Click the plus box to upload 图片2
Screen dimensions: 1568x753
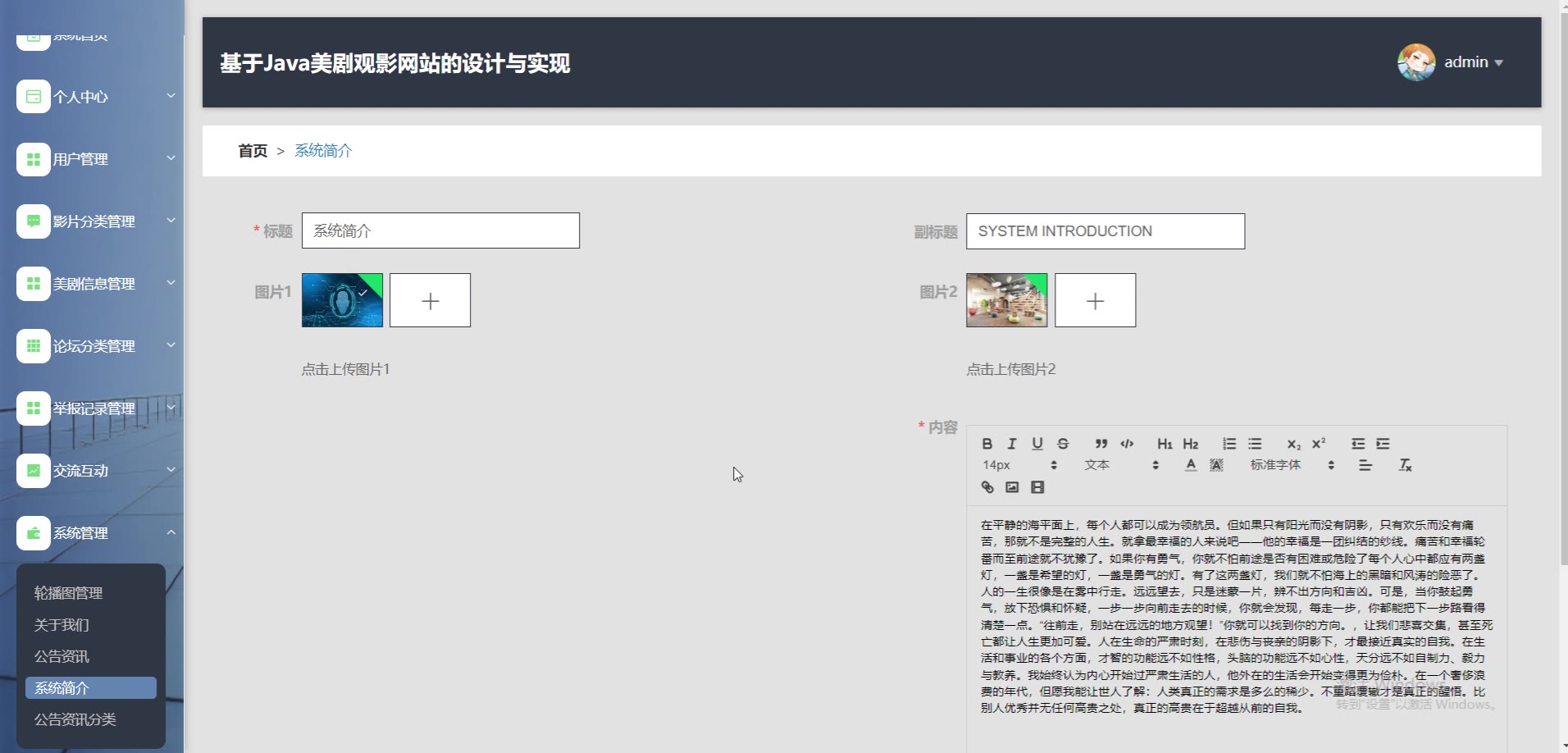click(1095, 300)
